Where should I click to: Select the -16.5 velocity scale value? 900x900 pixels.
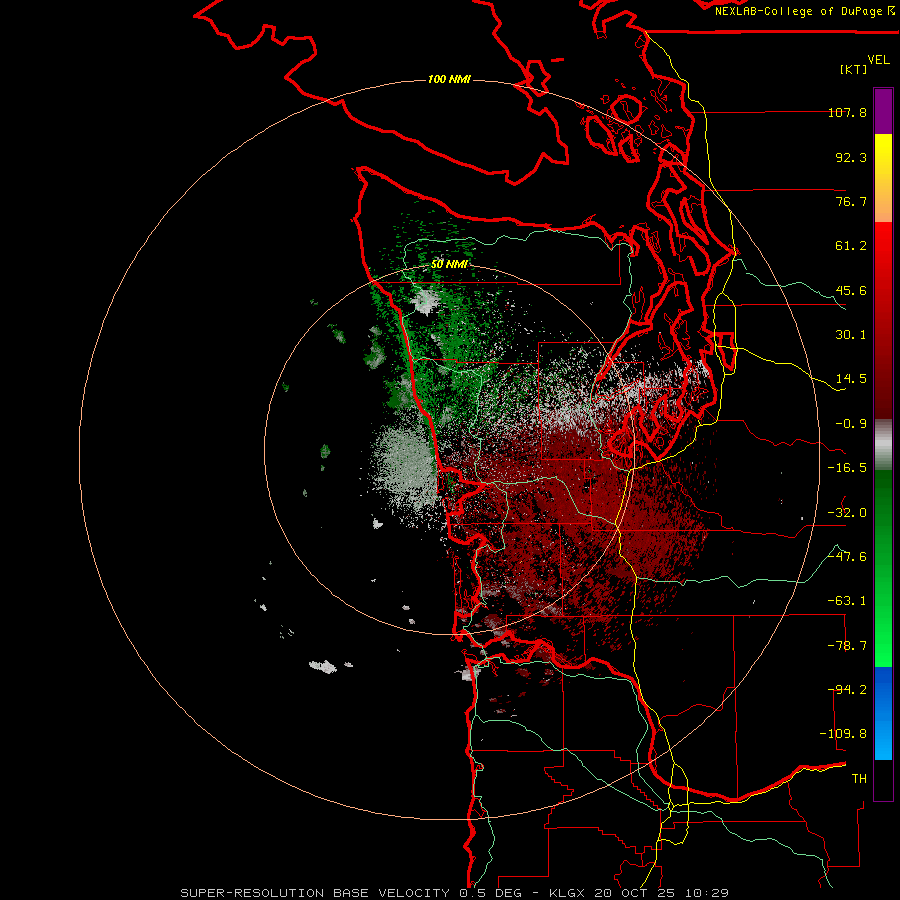click(x=847, y=468)
